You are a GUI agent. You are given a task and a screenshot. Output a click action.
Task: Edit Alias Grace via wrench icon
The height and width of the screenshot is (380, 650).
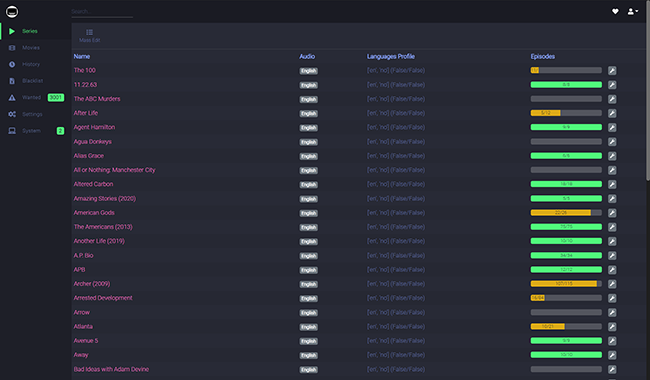(x=612, y=156)
